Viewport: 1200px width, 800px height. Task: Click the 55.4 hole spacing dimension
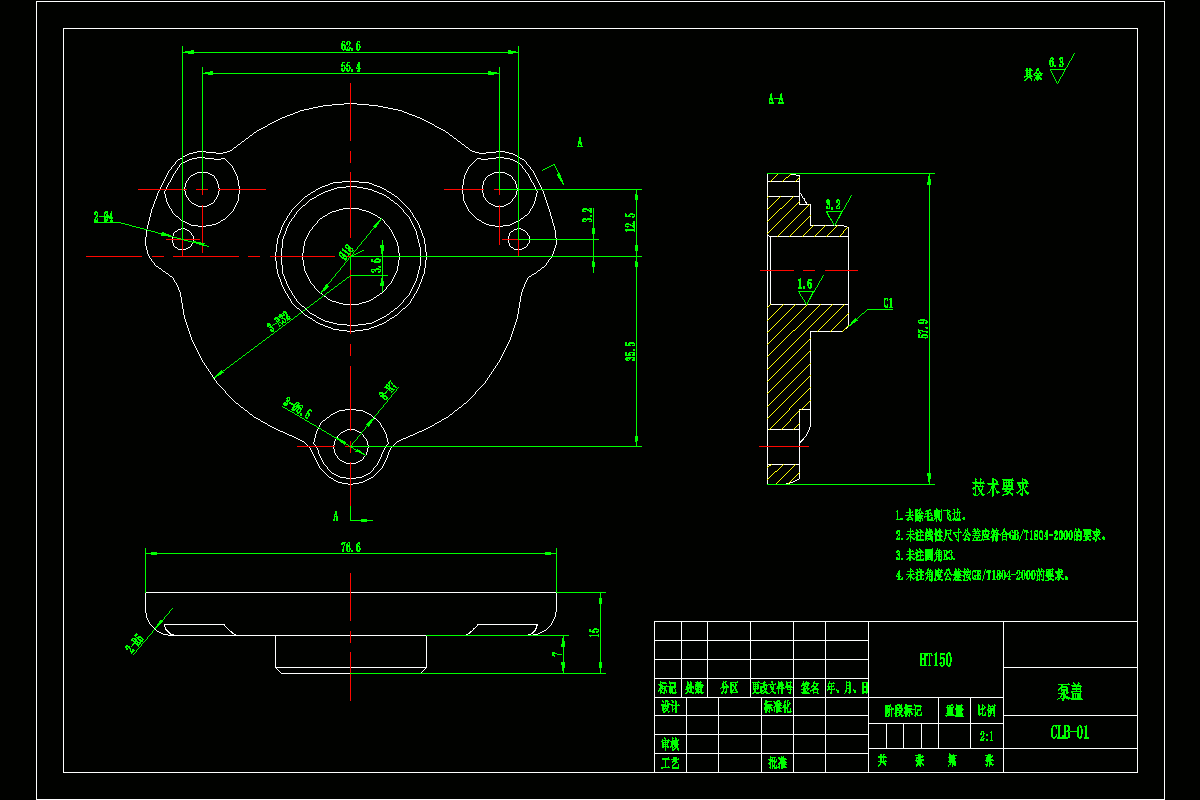(351, 67)
